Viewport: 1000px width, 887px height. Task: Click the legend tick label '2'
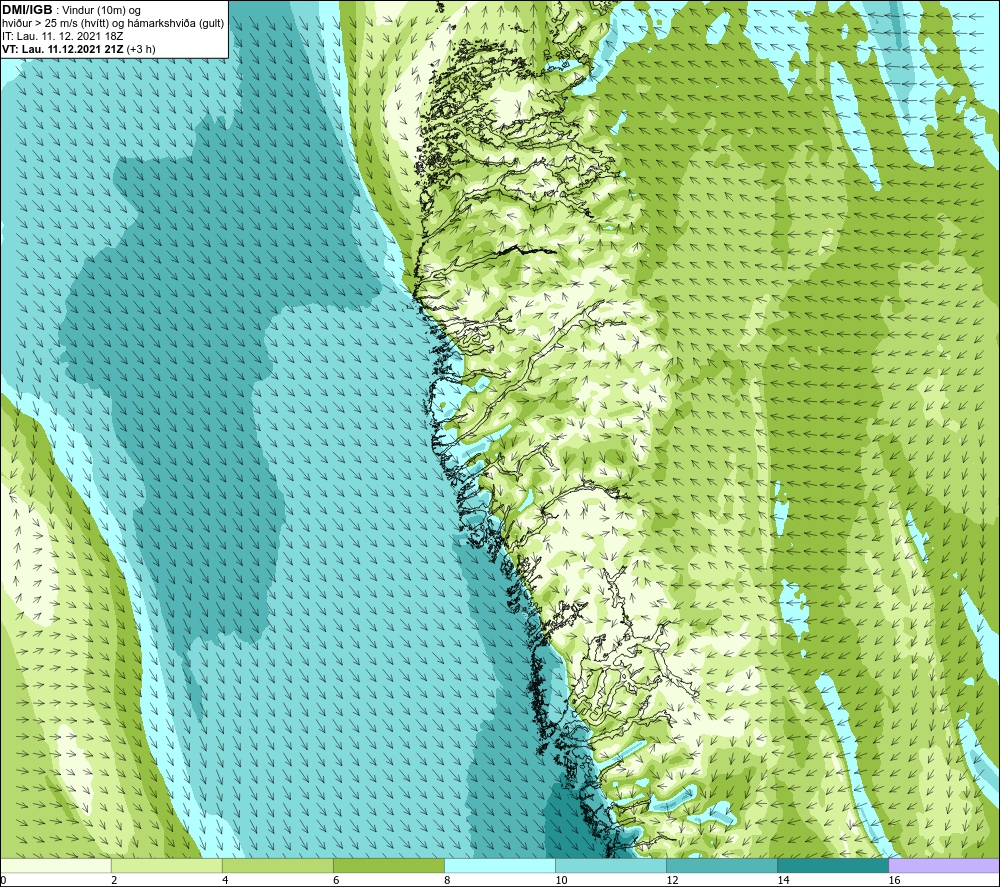(114, 880)
